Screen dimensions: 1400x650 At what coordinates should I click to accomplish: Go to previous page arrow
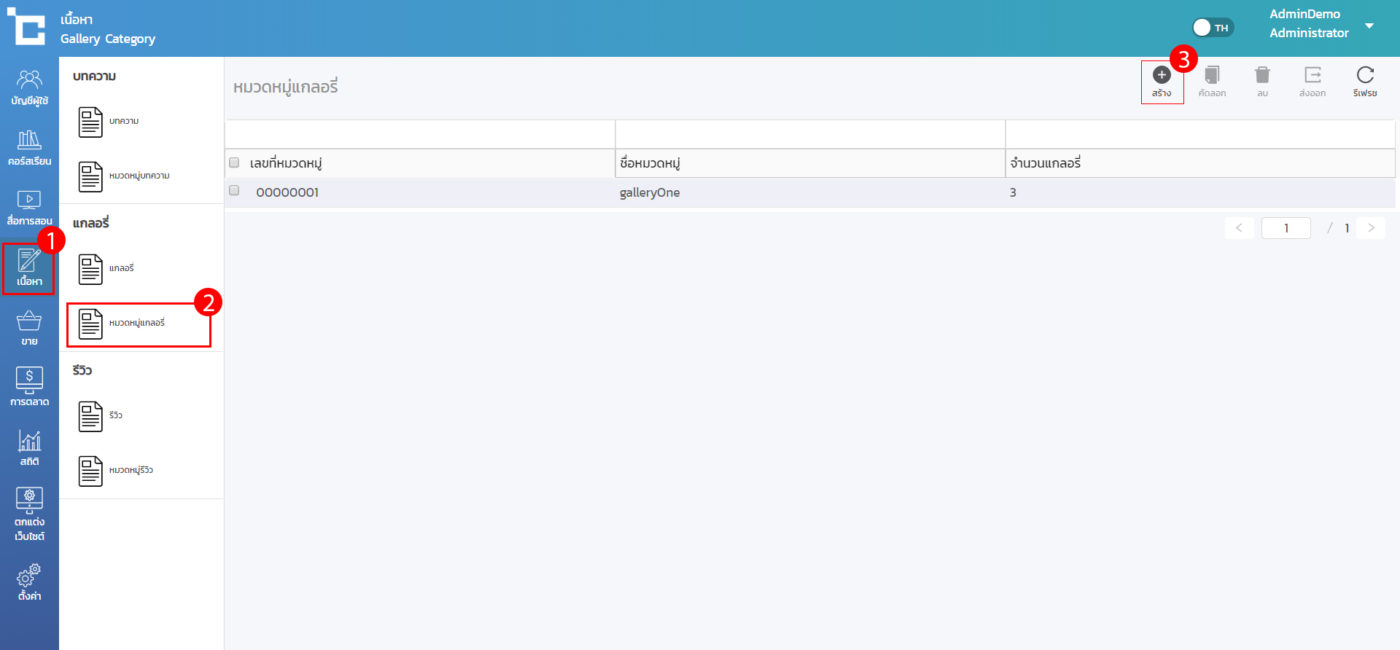pos(1239,228)
